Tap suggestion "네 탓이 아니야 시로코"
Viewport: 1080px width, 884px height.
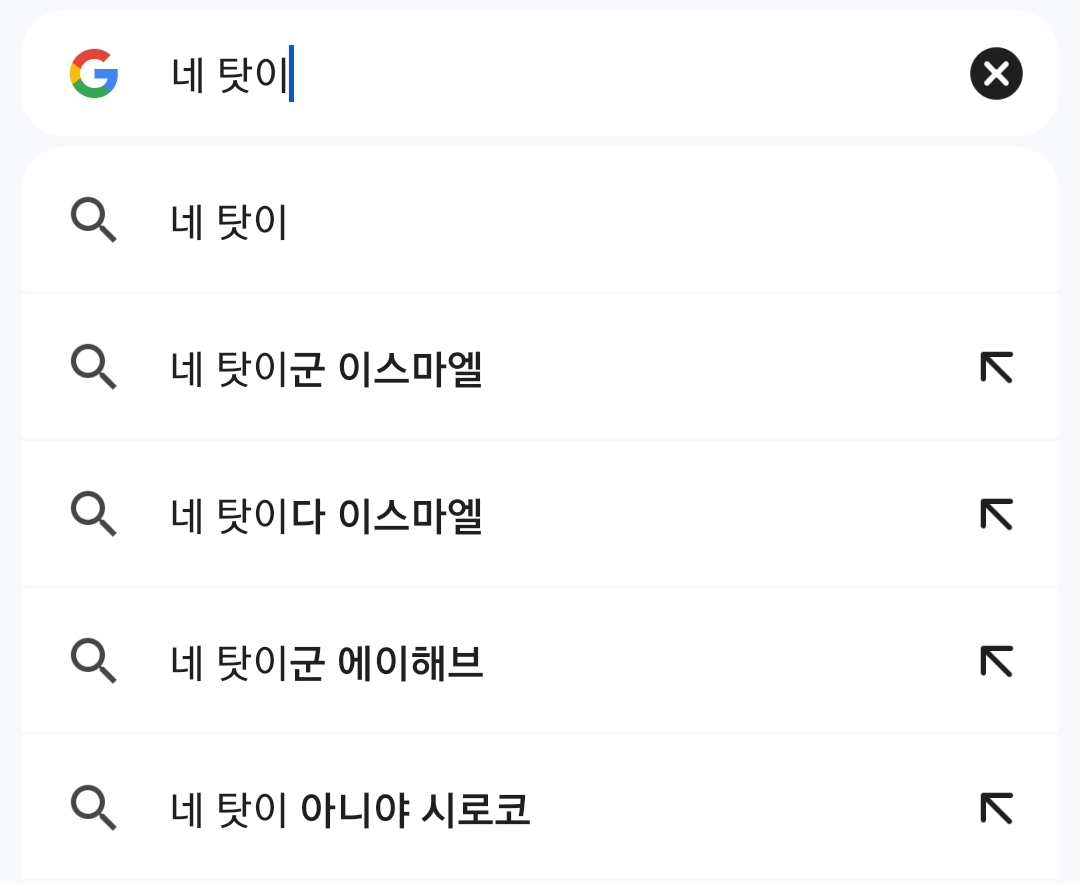tap(350, 809)
